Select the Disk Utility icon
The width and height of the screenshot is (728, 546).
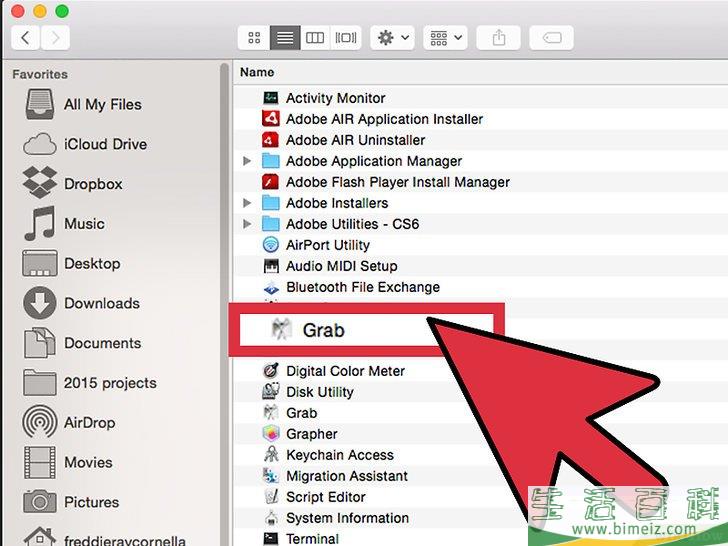(x=271, y=392)
